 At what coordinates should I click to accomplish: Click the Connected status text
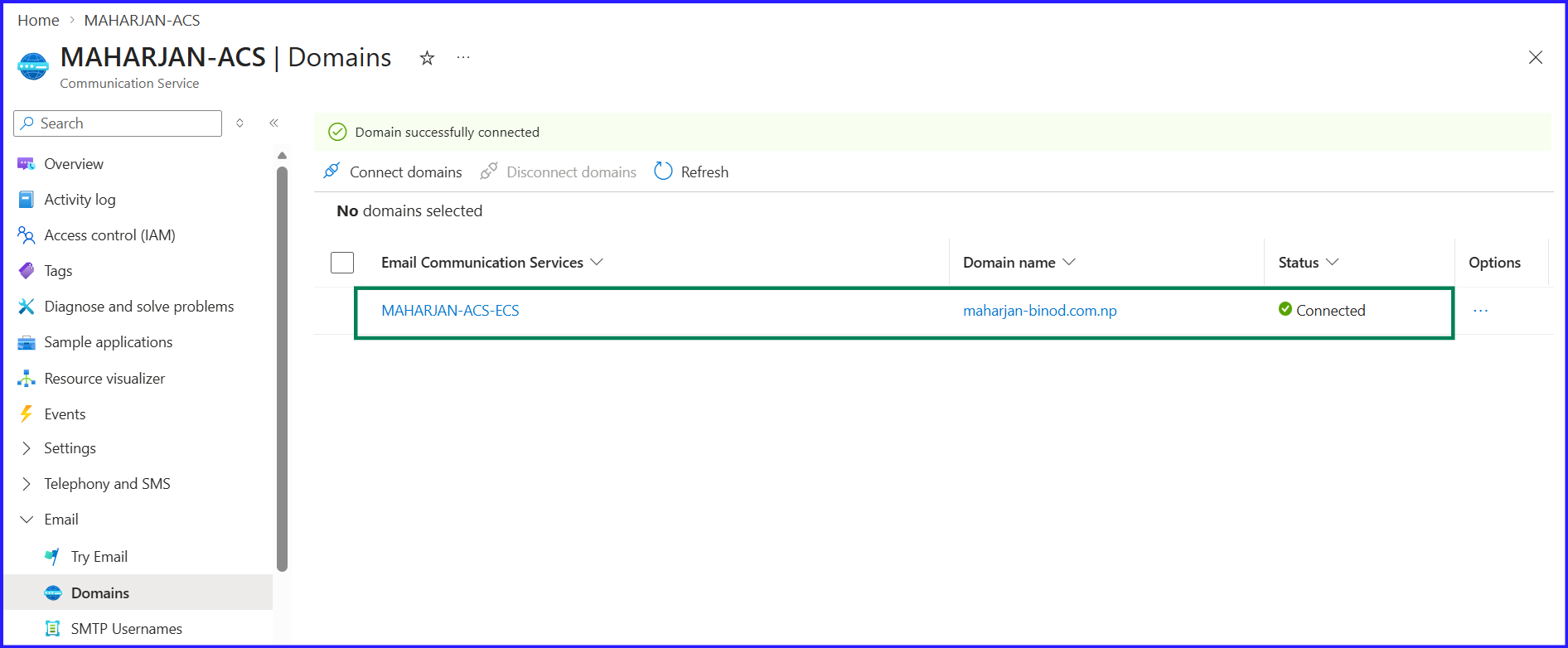pyautogui.click(x=1331, y=311)
